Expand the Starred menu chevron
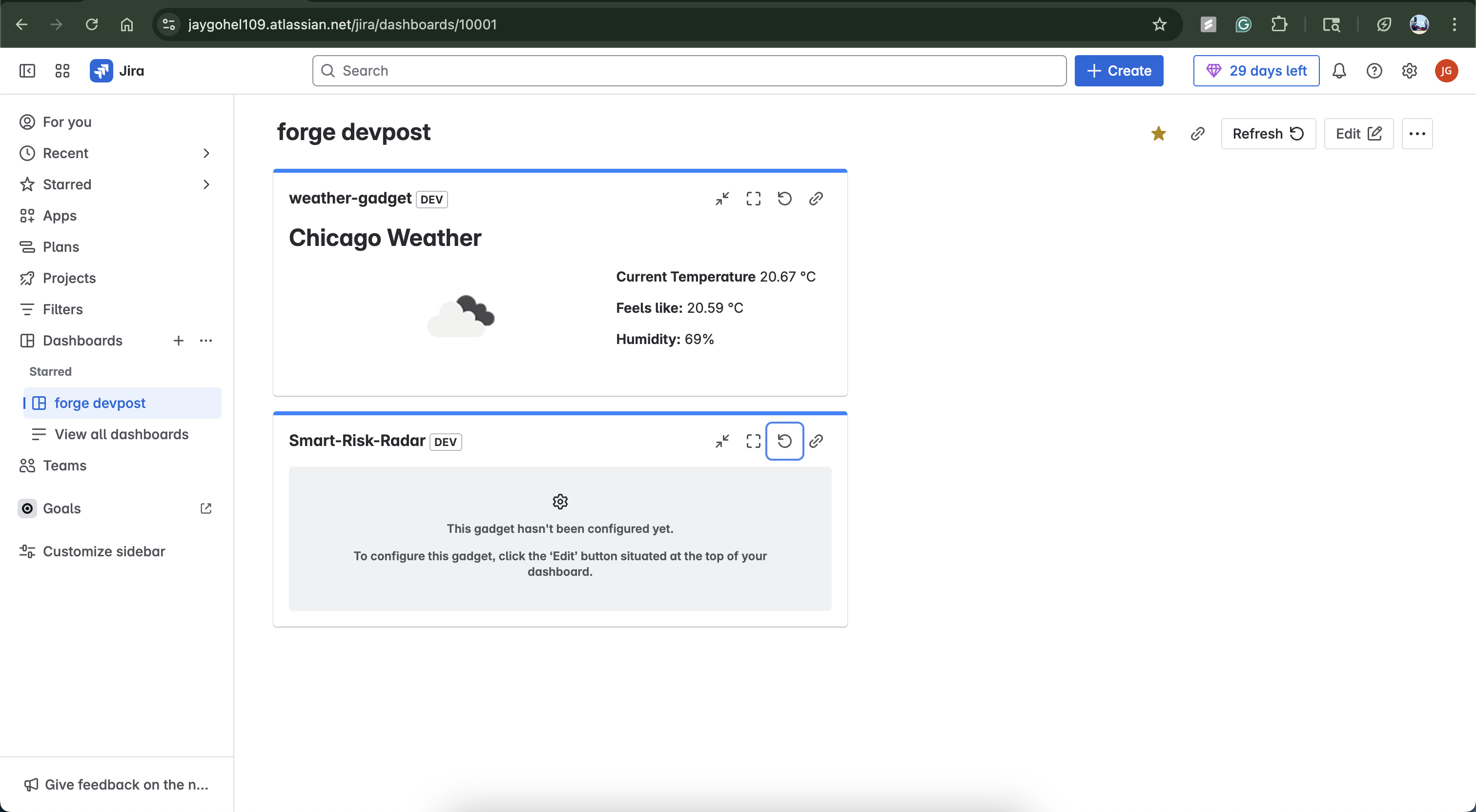 (206, 184)
